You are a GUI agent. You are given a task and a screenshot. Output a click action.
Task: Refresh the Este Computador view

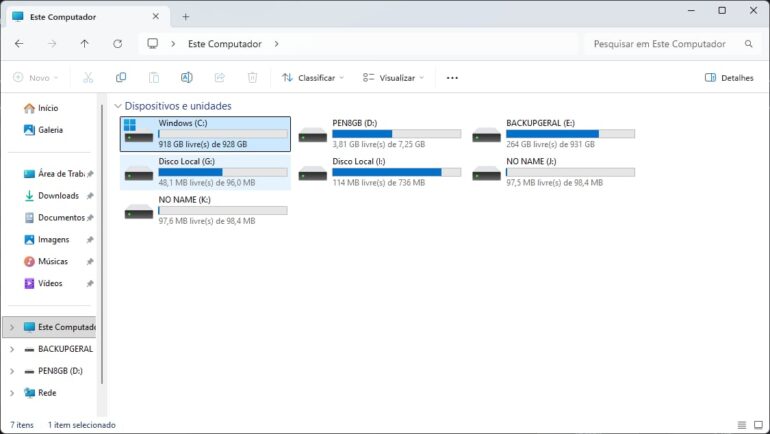coord(117,44)
